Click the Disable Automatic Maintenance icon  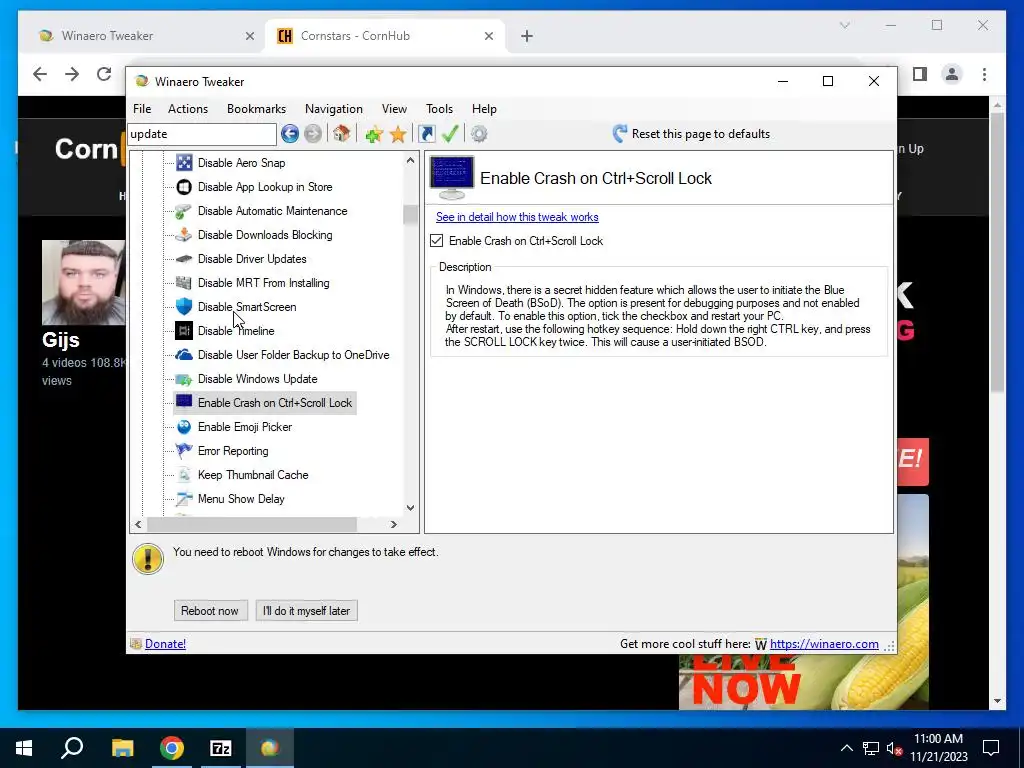point(184,211)
